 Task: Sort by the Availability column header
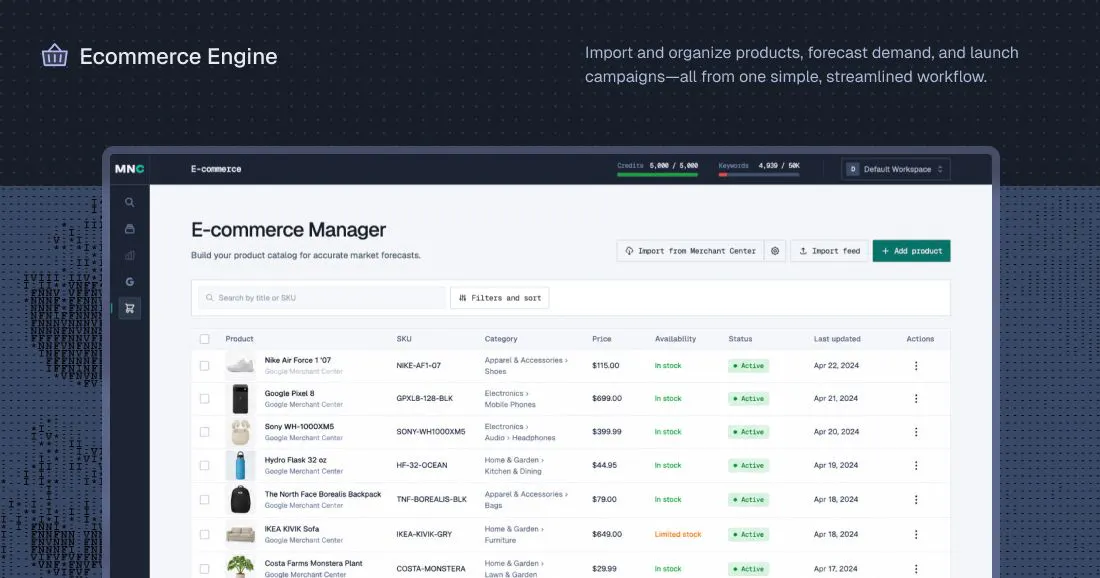[676, 339]
